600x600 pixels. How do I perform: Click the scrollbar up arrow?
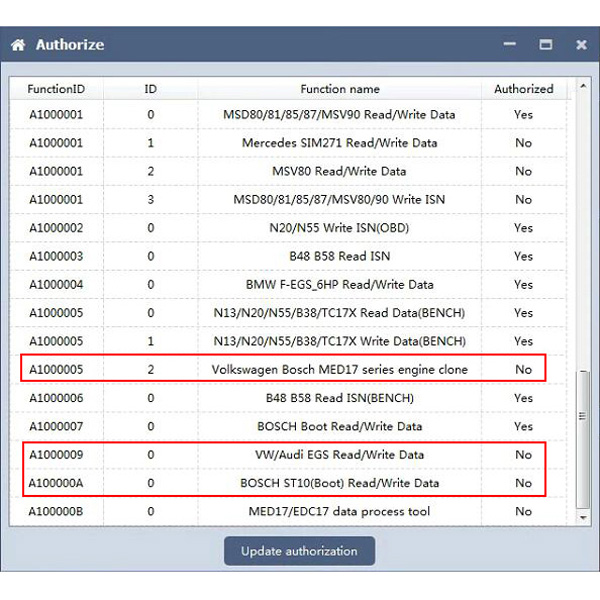click(583, 86)
